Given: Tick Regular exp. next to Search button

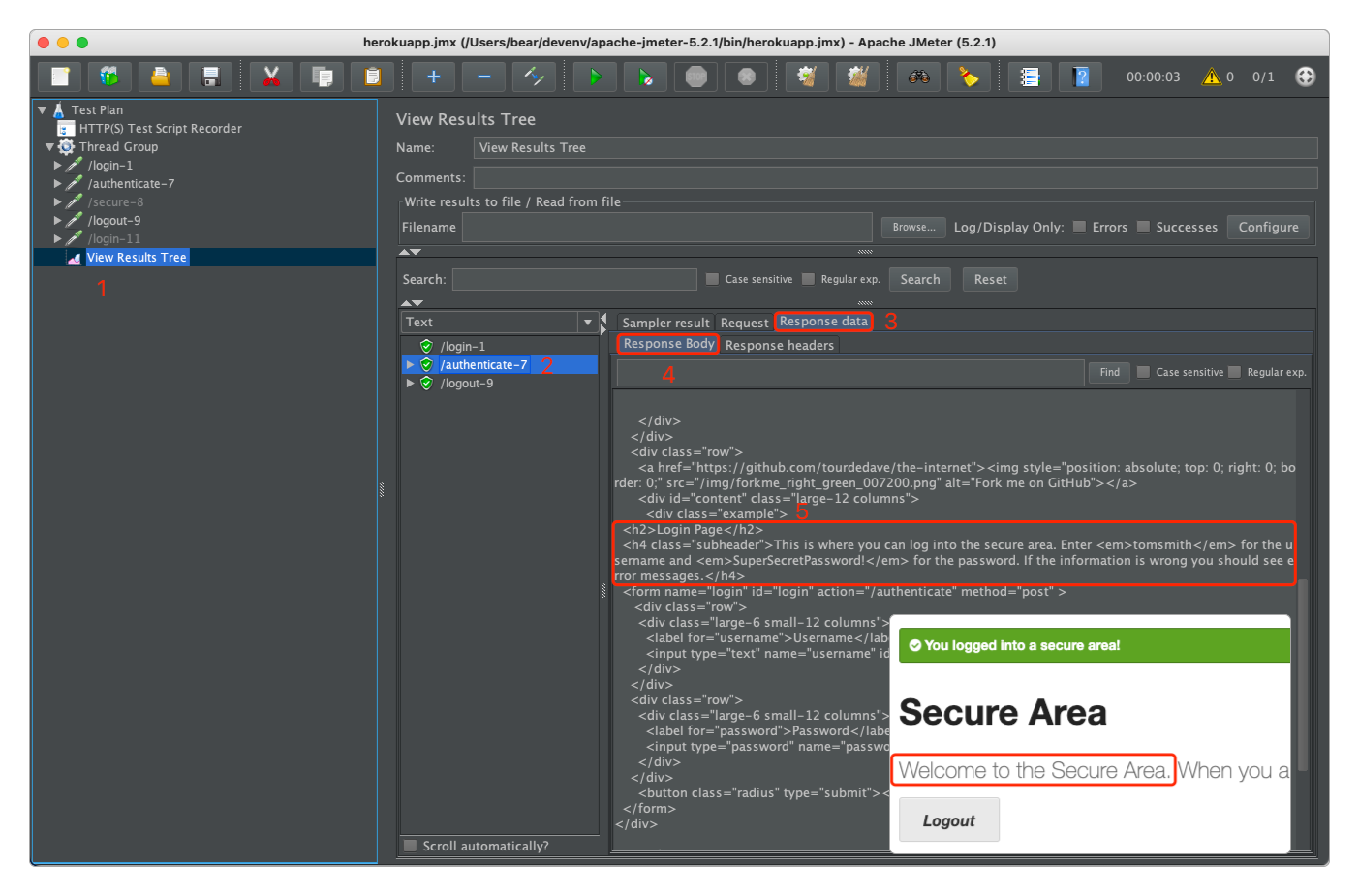Looking at the screenshot, I should click(x=809, y=279).
